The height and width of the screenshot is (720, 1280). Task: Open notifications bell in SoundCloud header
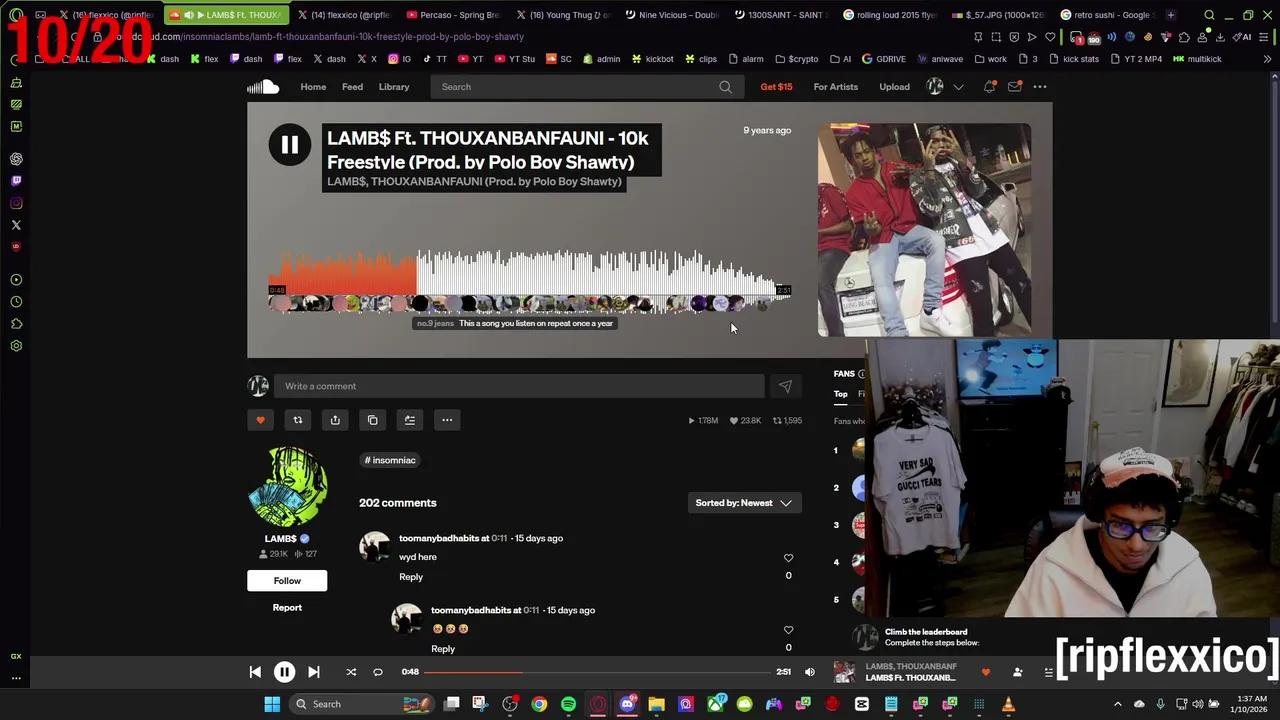(x=989, y=87)
